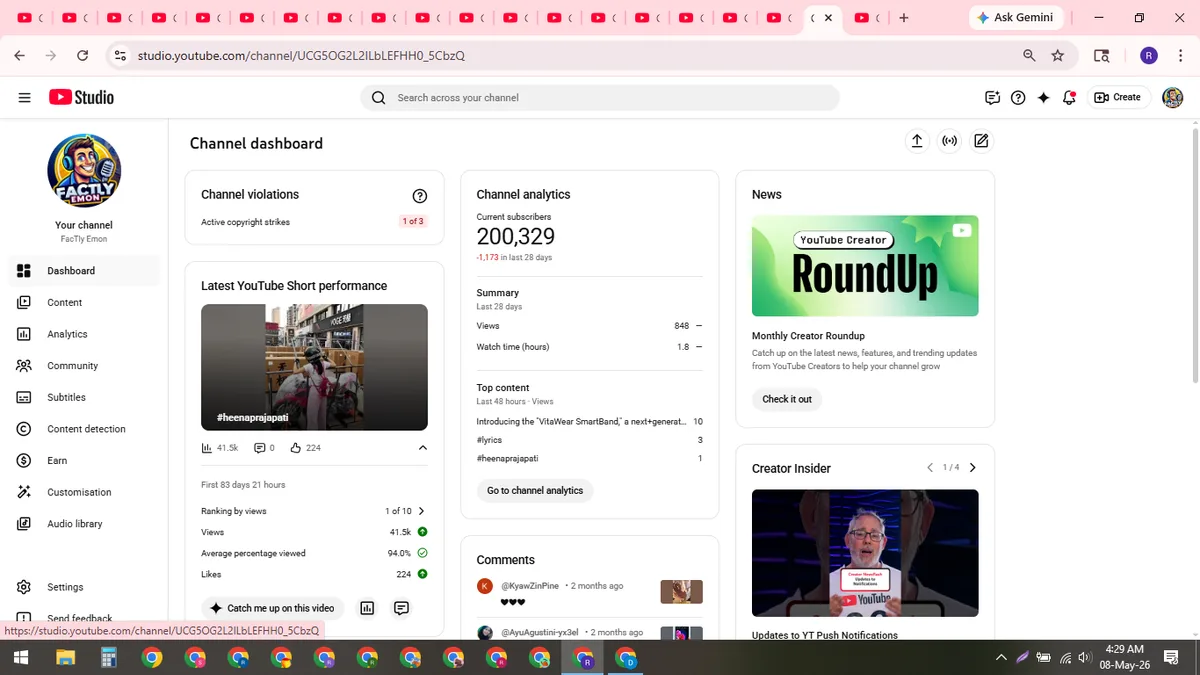Click the 1 of 3 copyright strikes badge

(x=413, y=221)
